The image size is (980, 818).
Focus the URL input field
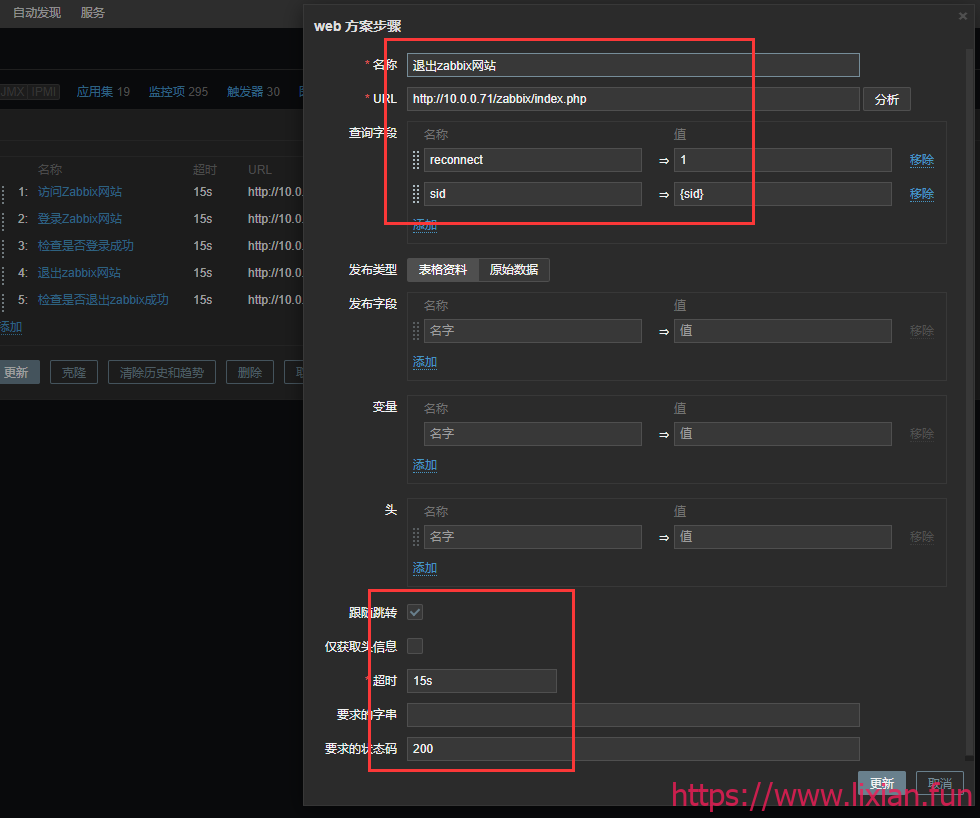click(x=633, y=99)
